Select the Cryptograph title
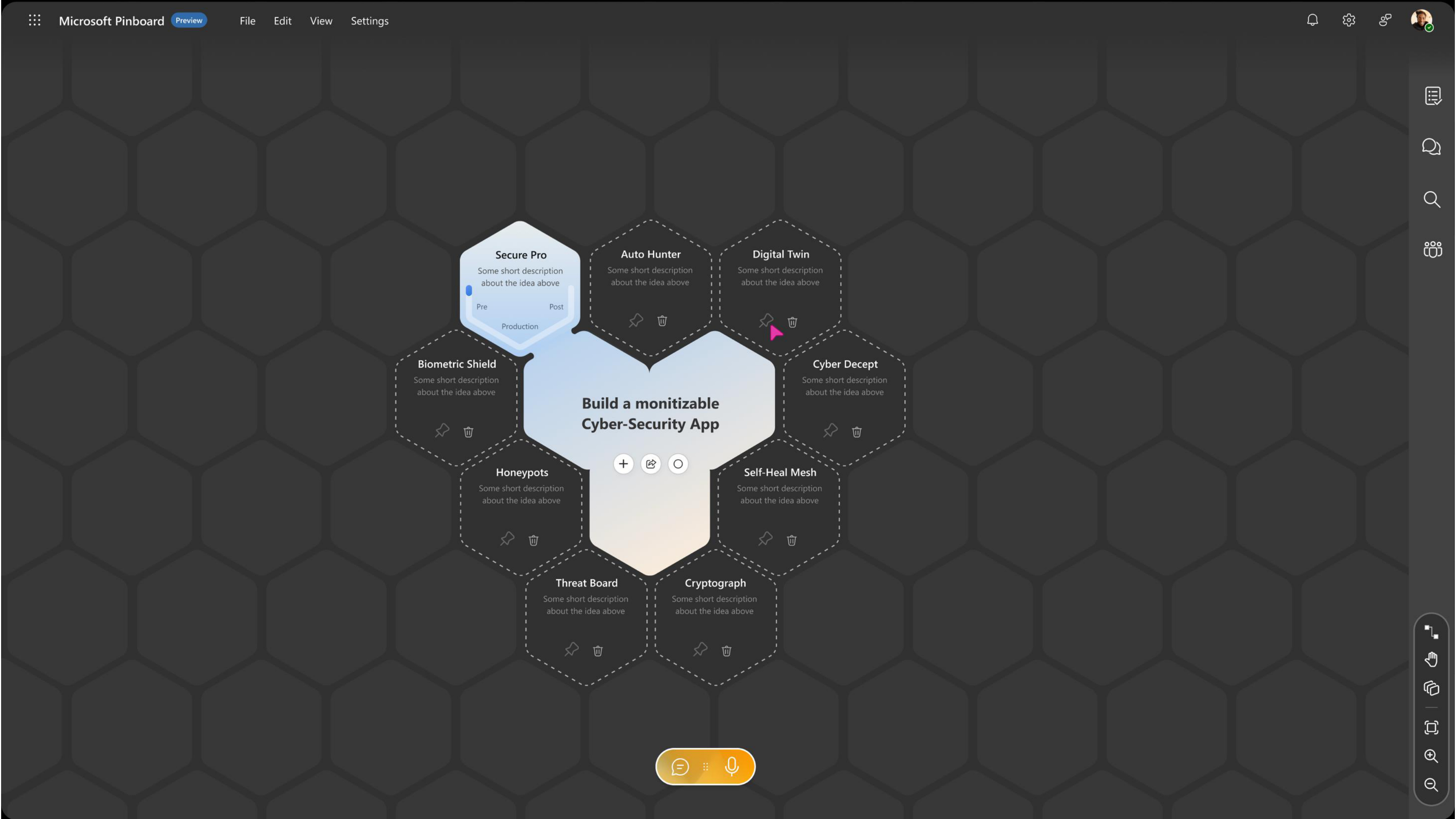Viewport: 1456px width, 819px height. coord(715,583)
